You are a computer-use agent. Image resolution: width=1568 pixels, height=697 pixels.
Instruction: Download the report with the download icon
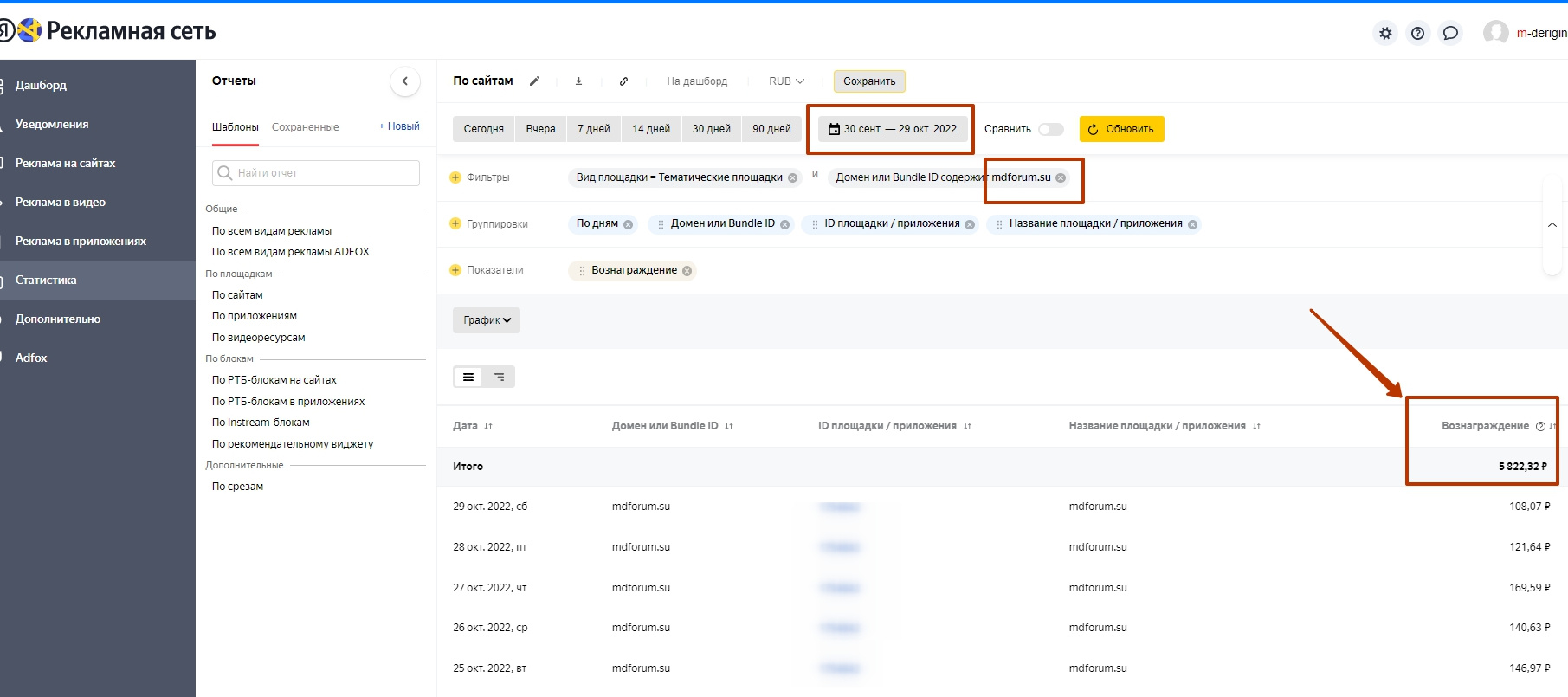coord(578,81)
